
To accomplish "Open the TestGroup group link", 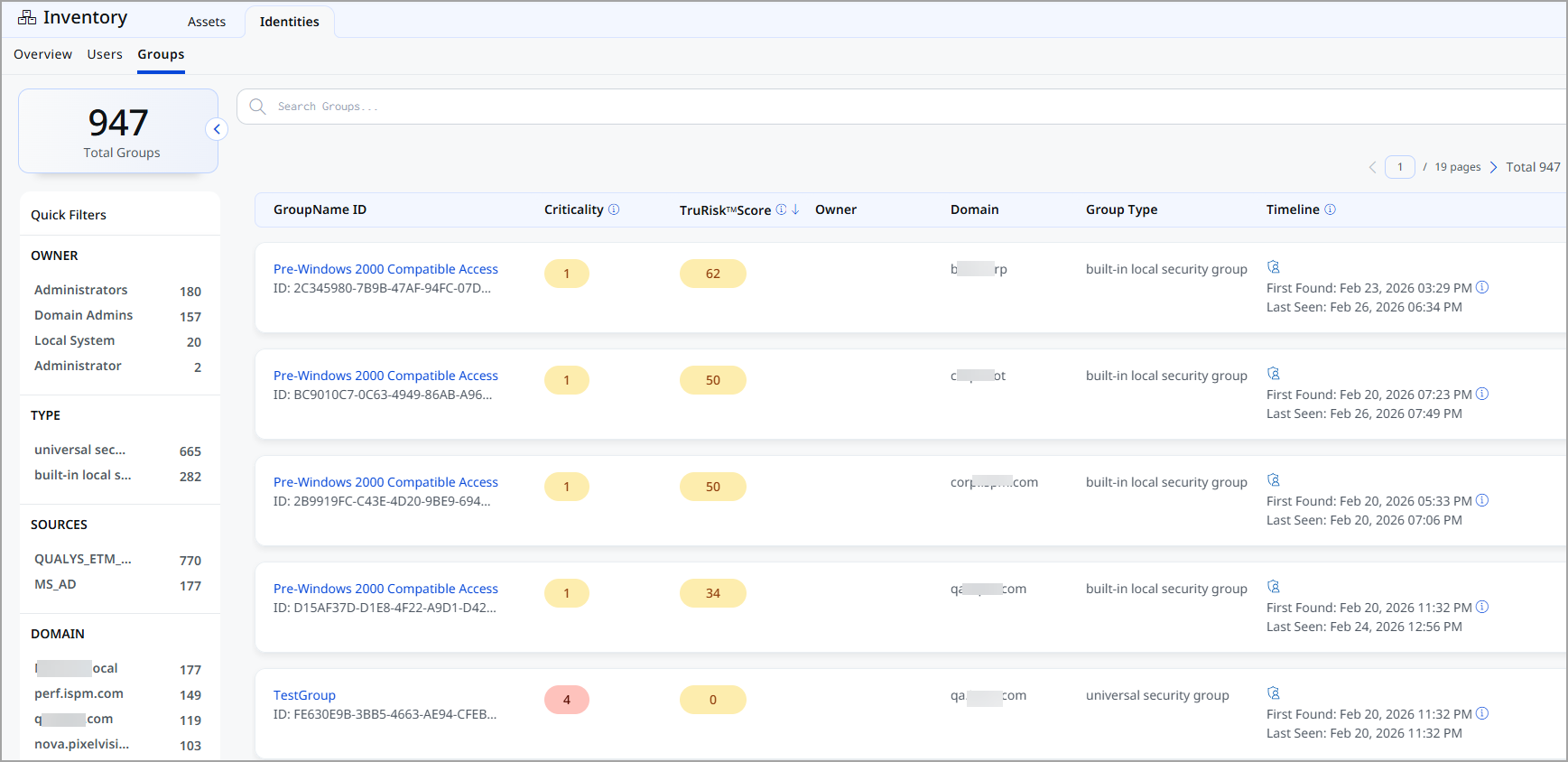I will (304, 695).
